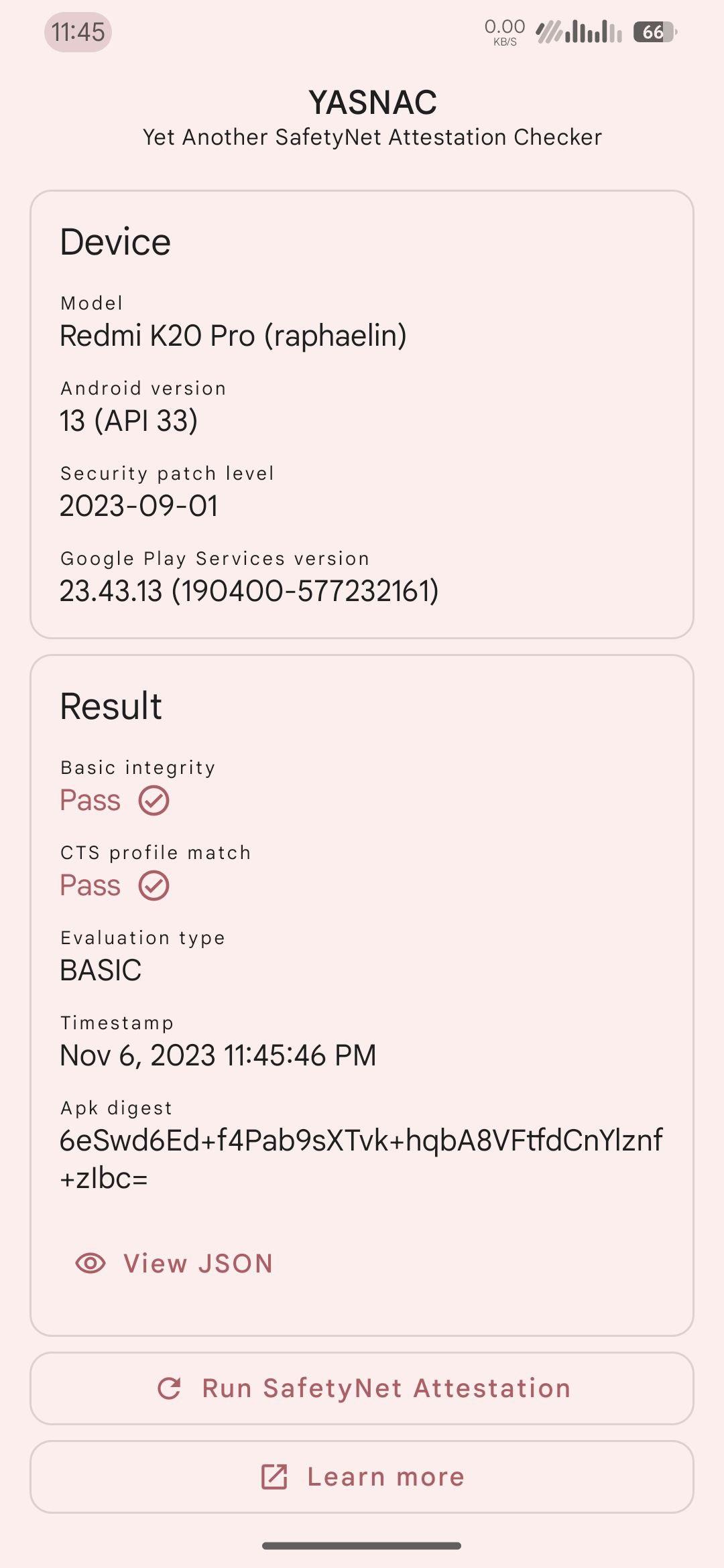Tap the YASNAC app title
724x1568 pixels.
[373, 103]
